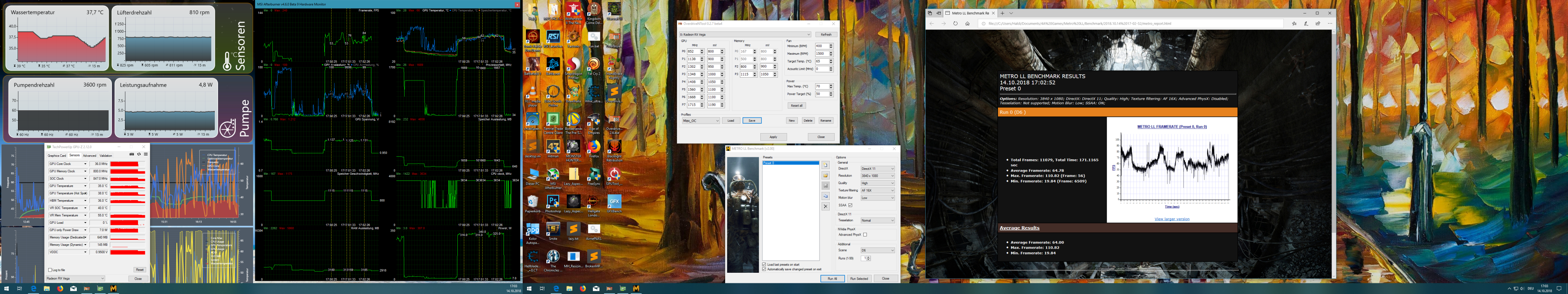This screenshot has width=1568, height=294.
Task: Click Run All button
Action: click(x=832, y=279)
